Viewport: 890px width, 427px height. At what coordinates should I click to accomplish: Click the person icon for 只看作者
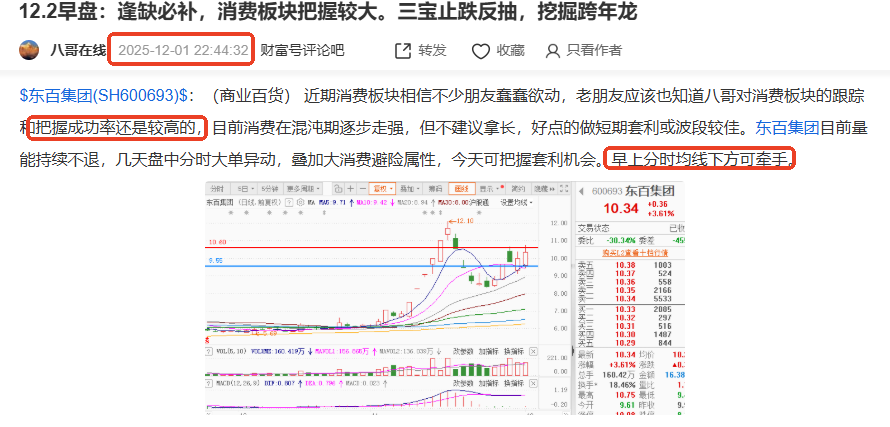[x=552, y=51]
